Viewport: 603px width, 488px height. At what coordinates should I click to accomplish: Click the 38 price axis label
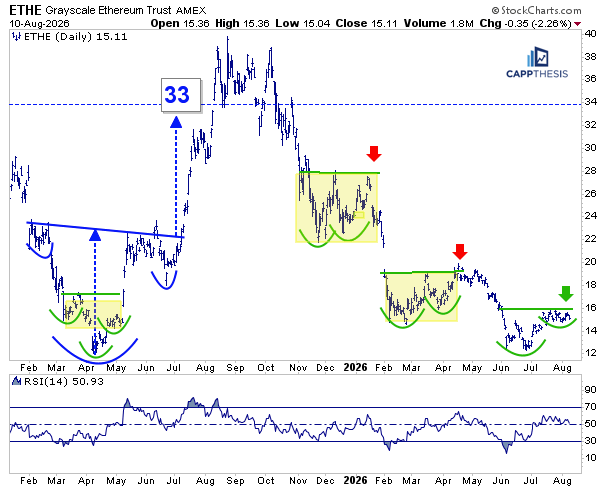pyautogui.click(x=590, y=57)
